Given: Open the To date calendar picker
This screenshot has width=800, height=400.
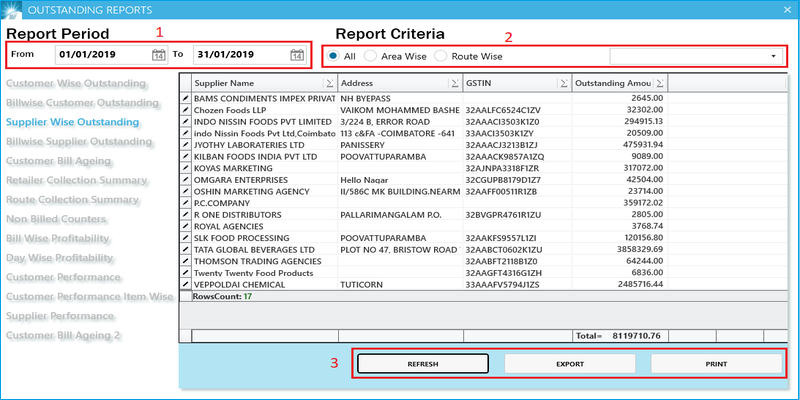Looking at the screenshot, I should pyautogui.click(x=297, y=55).
